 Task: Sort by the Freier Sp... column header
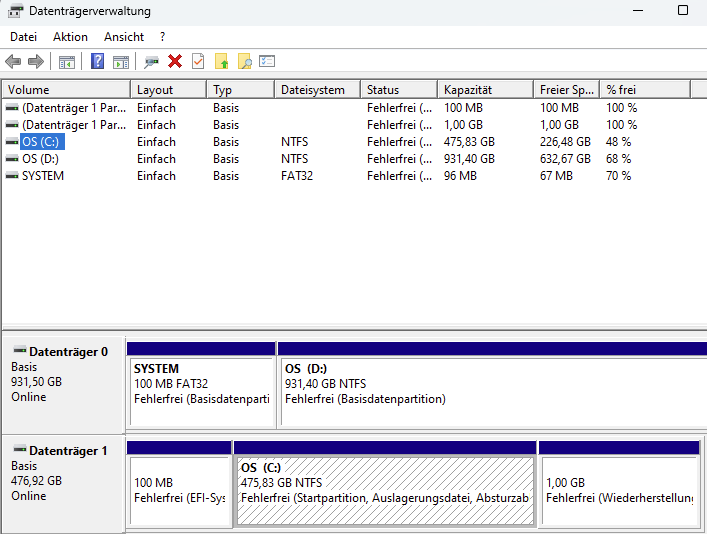pyautogui.click(x=567, y=90)
